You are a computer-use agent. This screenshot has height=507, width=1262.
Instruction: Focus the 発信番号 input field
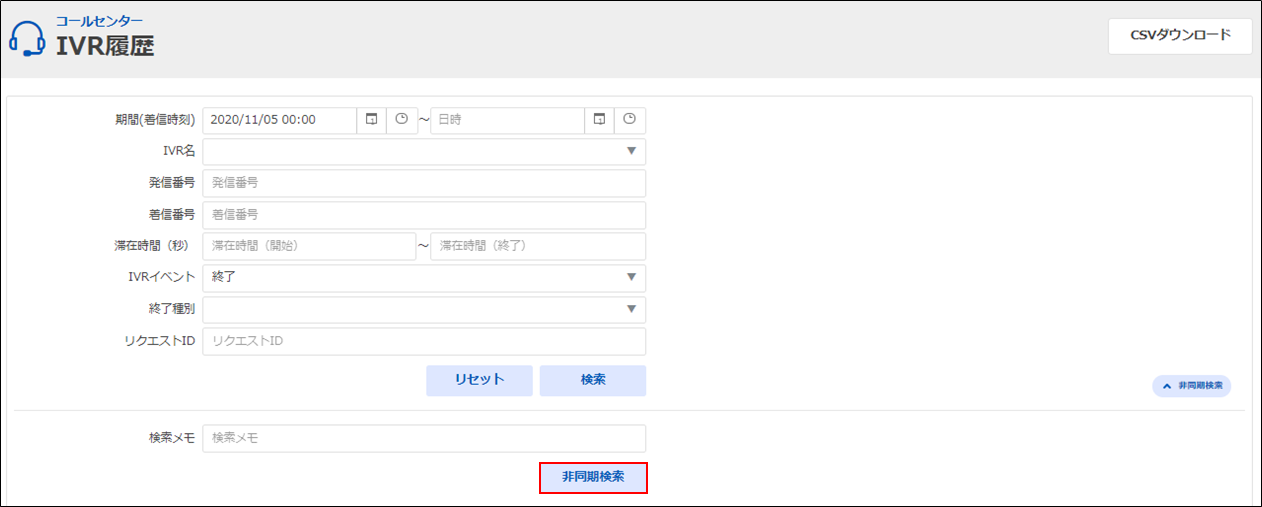424,183
